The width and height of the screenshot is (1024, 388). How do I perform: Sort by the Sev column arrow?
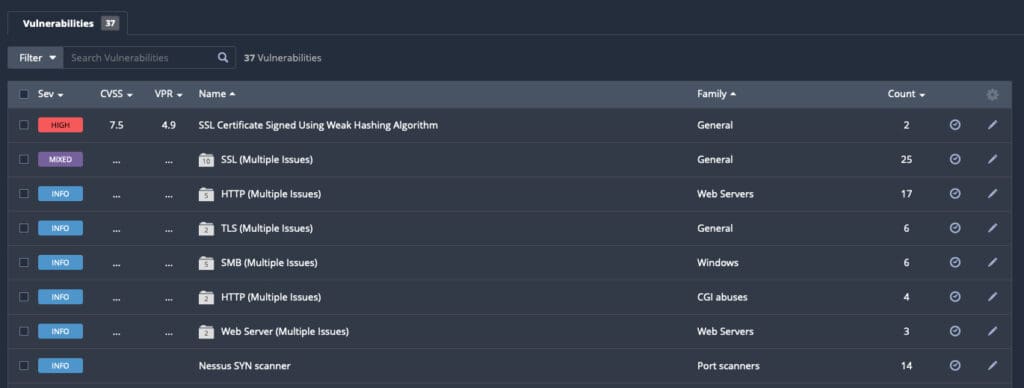tap(60, 95)
